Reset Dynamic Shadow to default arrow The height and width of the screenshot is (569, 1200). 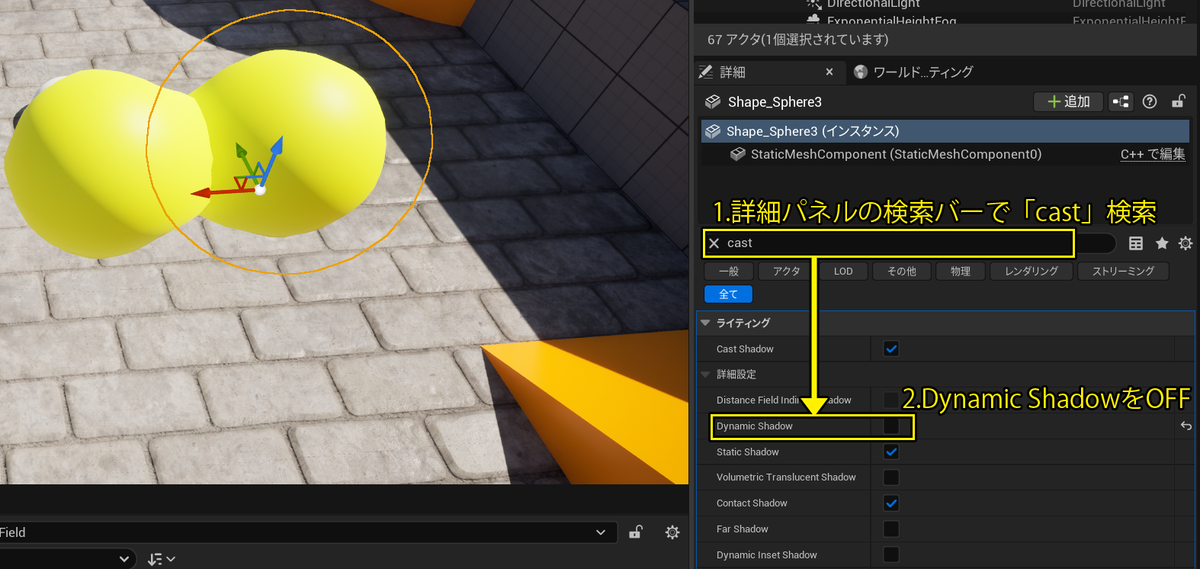(x=1186, y=426)
